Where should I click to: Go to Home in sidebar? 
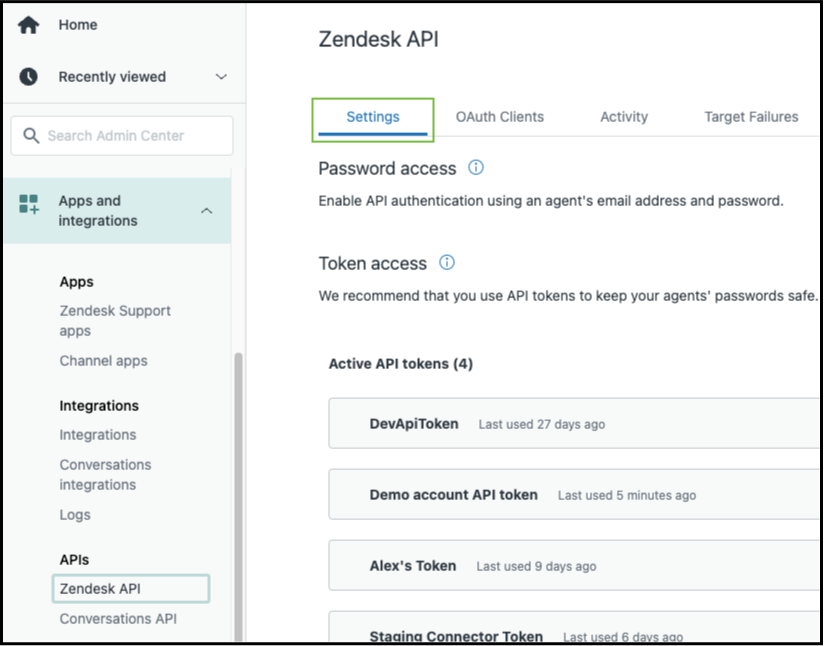pos(78,25)
